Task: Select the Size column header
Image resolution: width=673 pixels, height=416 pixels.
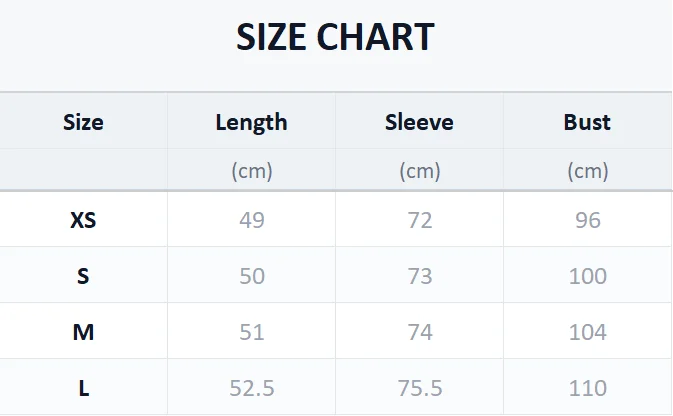Action: [x=83, y=122]
